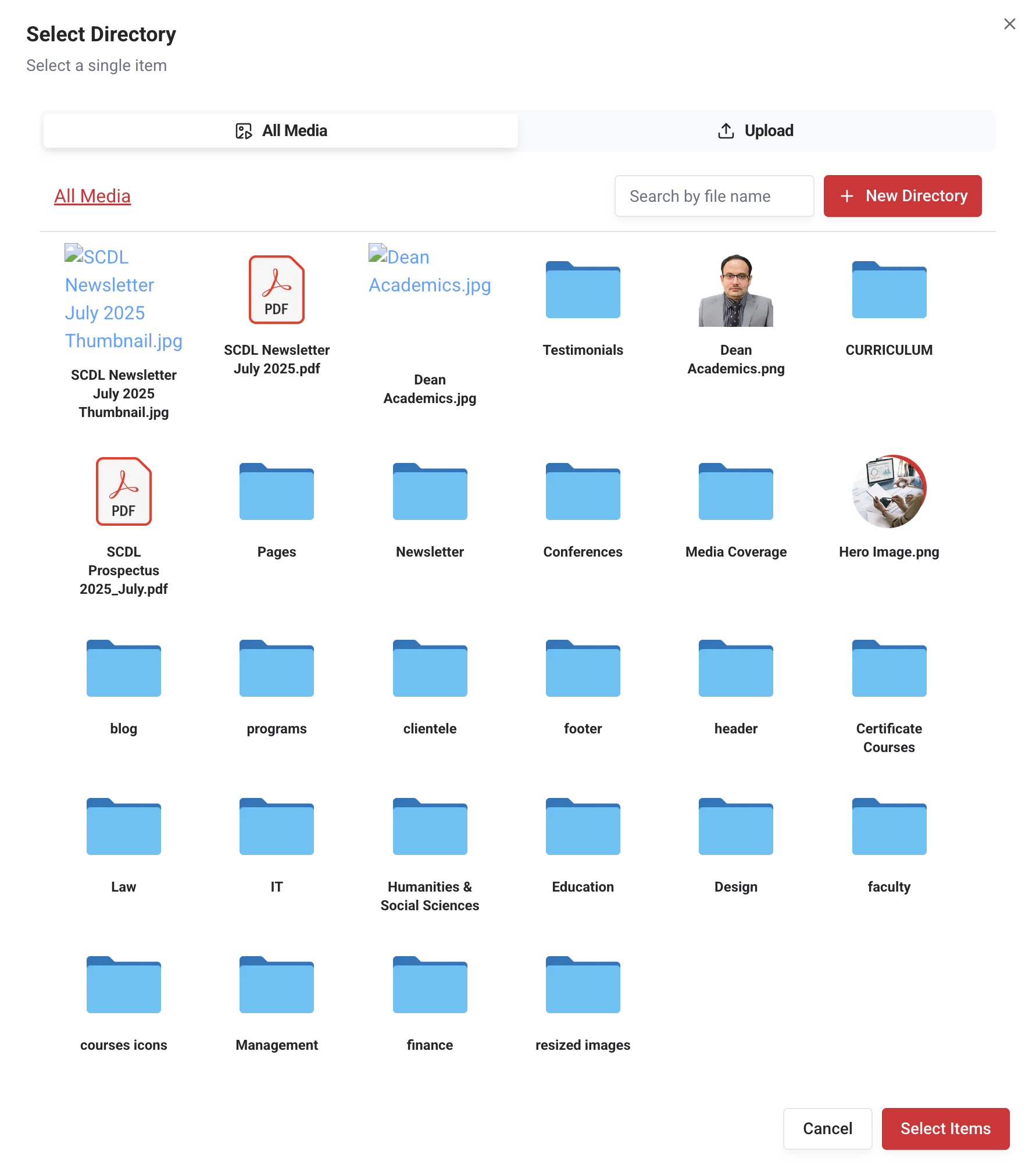This screenshot has width=1036, height=1176.
Task: Open the Humanities & Social Sciences folder
Action: [x=430, y=826]
